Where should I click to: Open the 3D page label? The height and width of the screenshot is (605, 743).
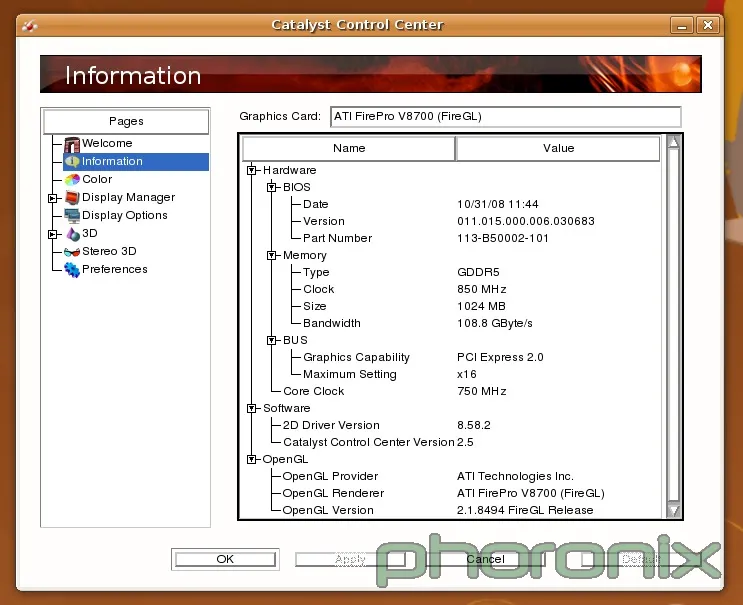point(90,233)
